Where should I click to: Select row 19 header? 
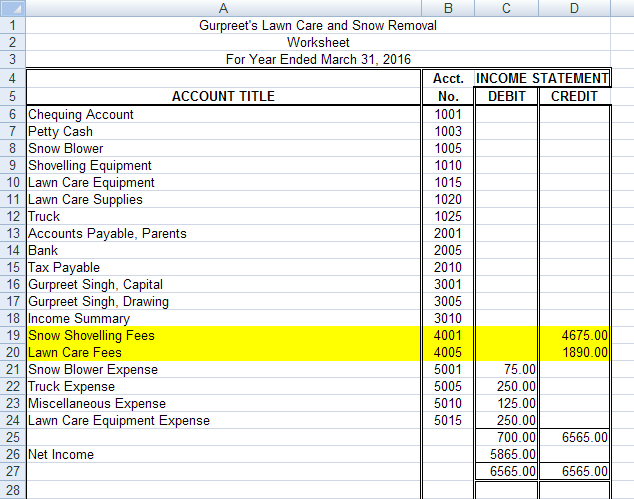click(x=13, y=336)
